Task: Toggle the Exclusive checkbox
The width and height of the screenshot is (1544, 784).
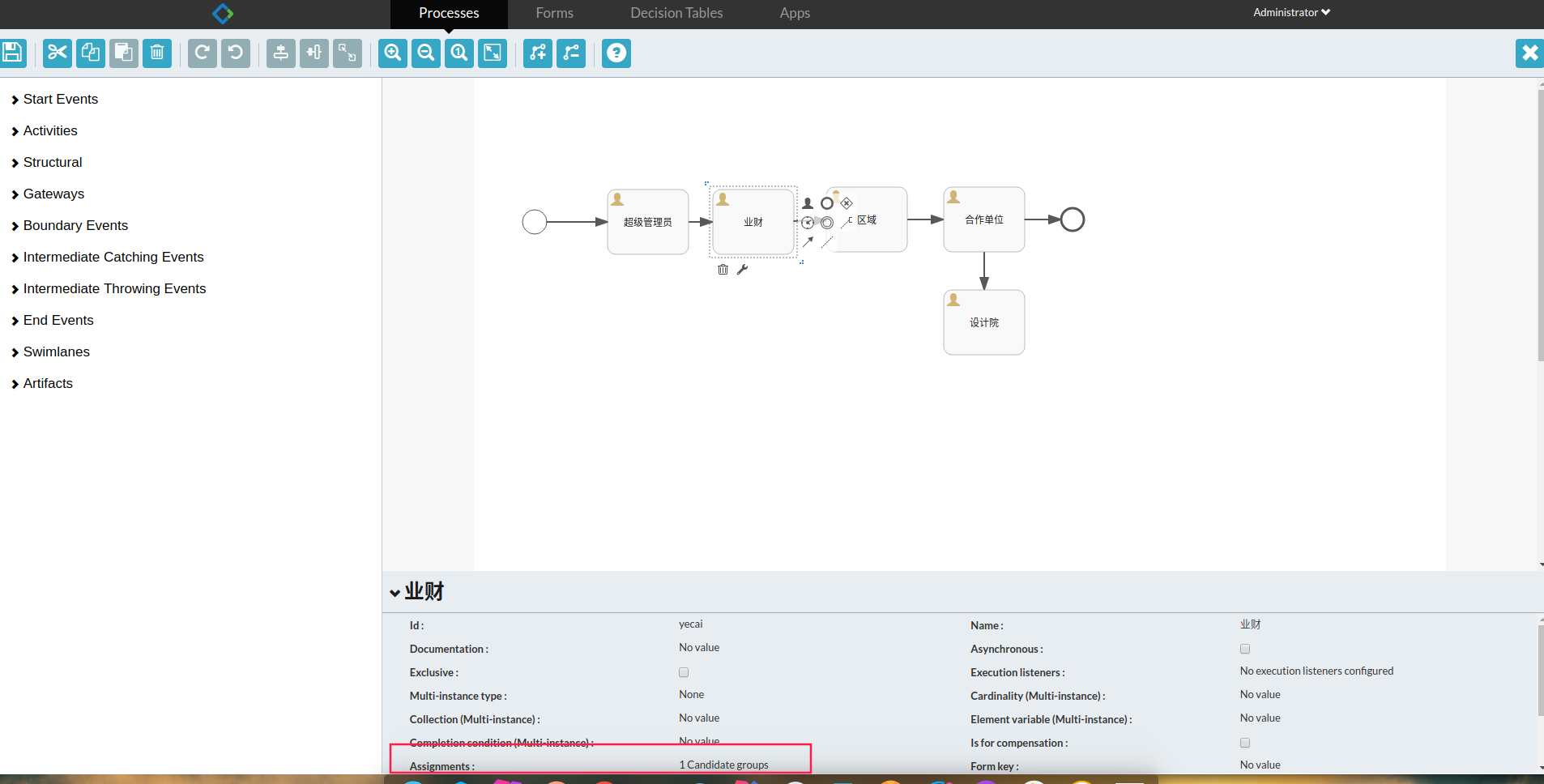Action: (684, 672)
